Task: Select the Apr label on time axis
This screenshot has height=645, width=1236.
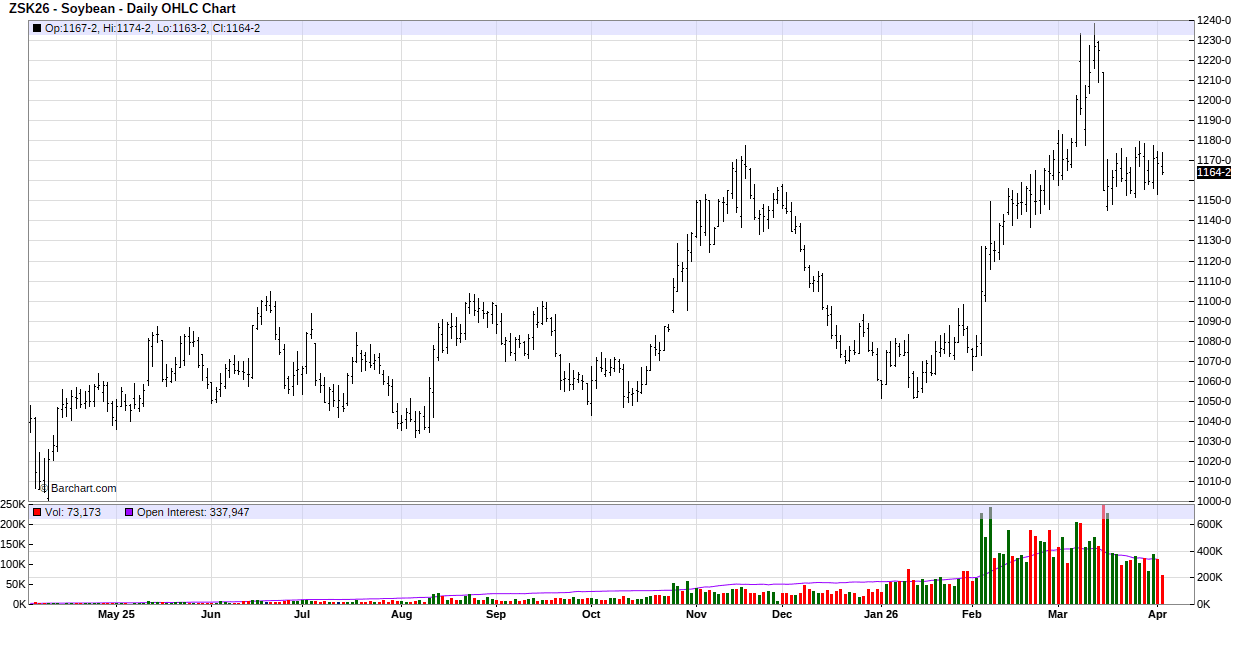Action: 1157,615
